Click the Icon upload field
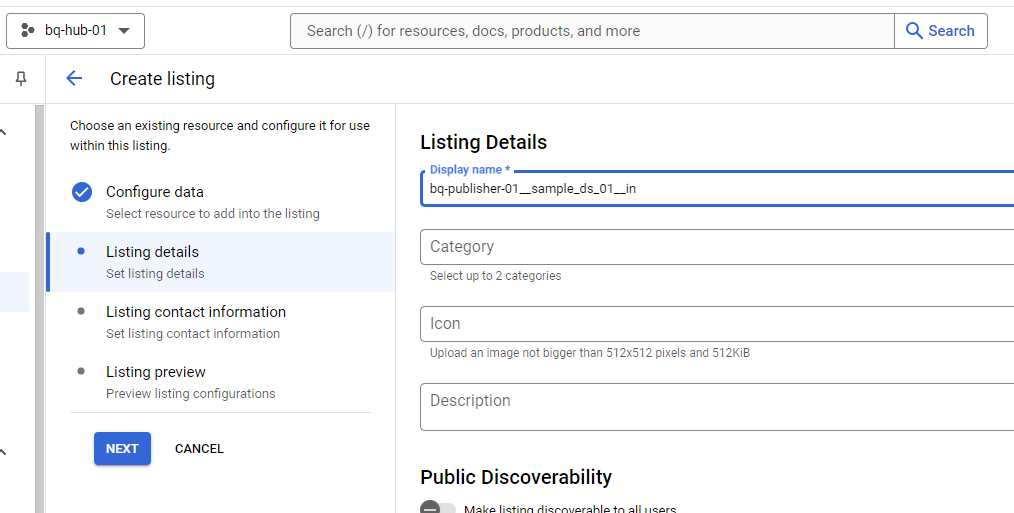Viewport: 1014px width, 513px height. (x=716, y=324)
